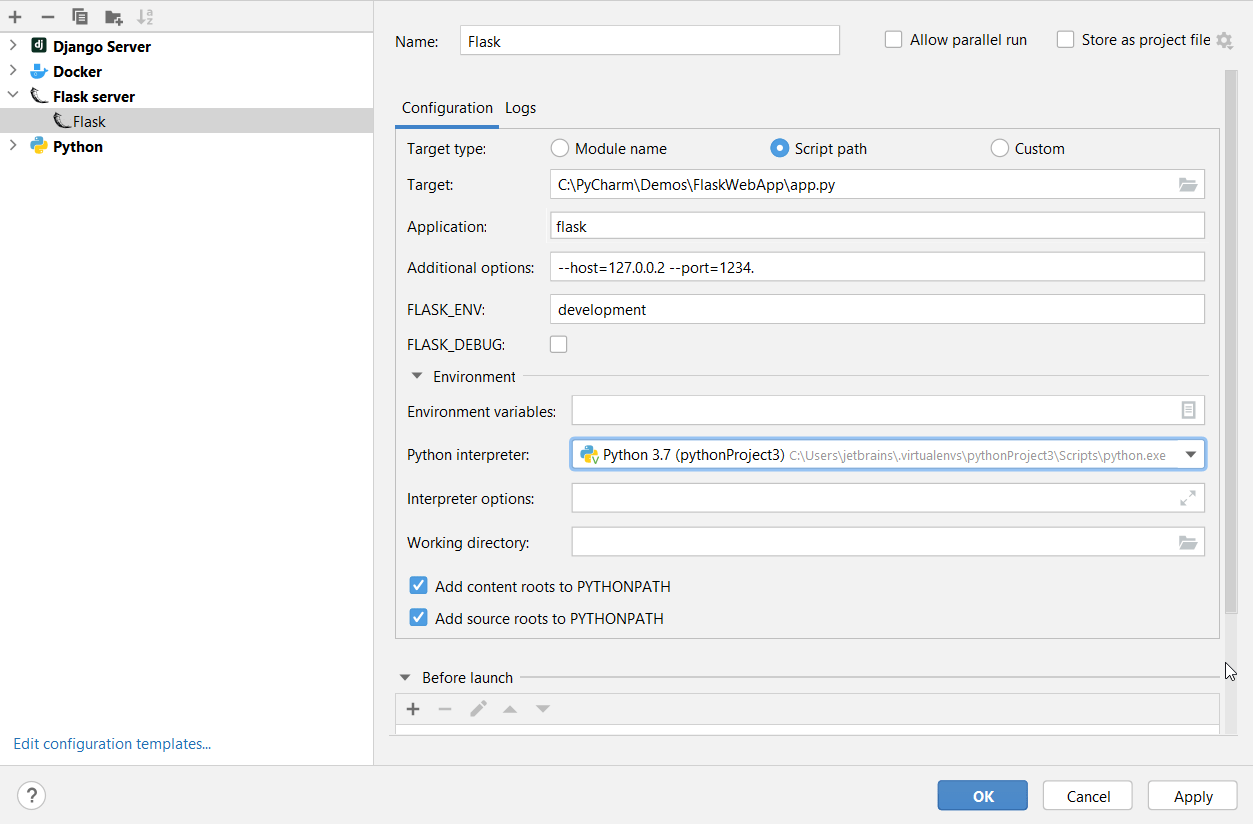Switch to the Logs tab

click(520, 107)
